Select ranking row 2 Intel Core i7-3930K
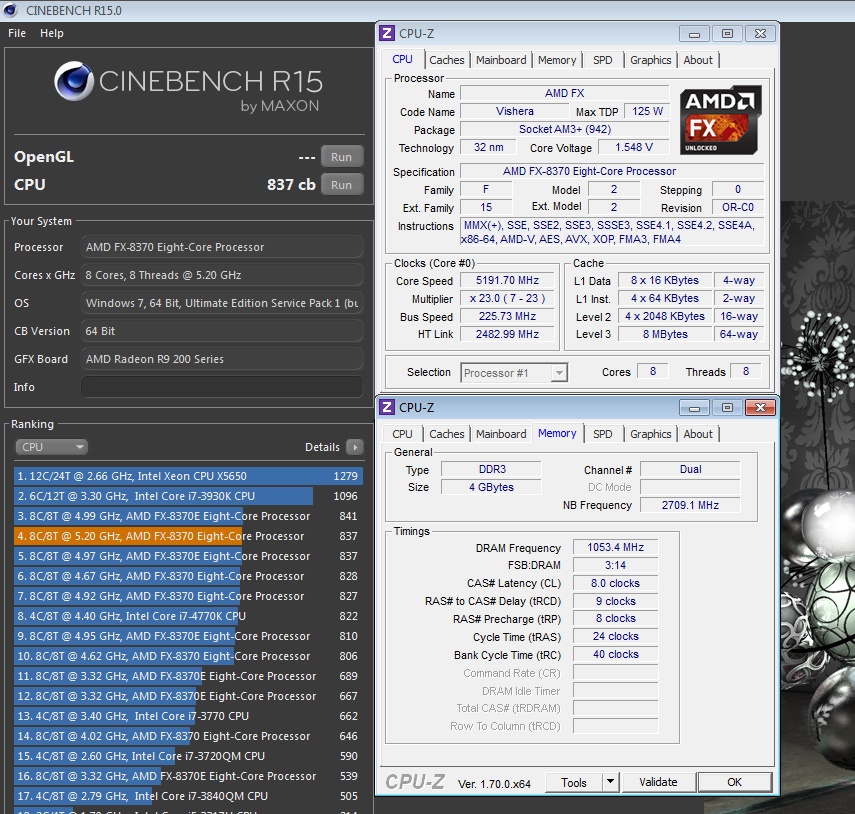The image size is (855, 814). pos(188,496)
